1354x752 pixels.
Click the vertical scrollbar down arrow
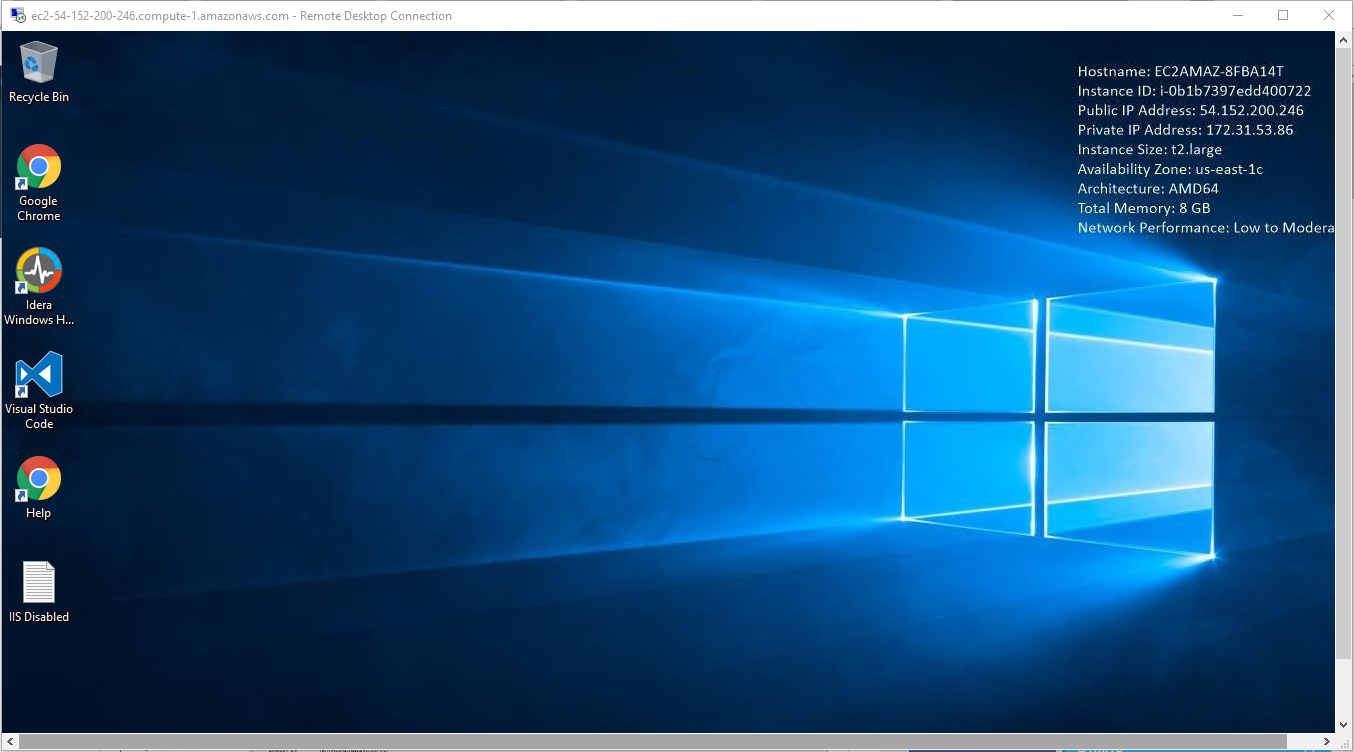1344,725
